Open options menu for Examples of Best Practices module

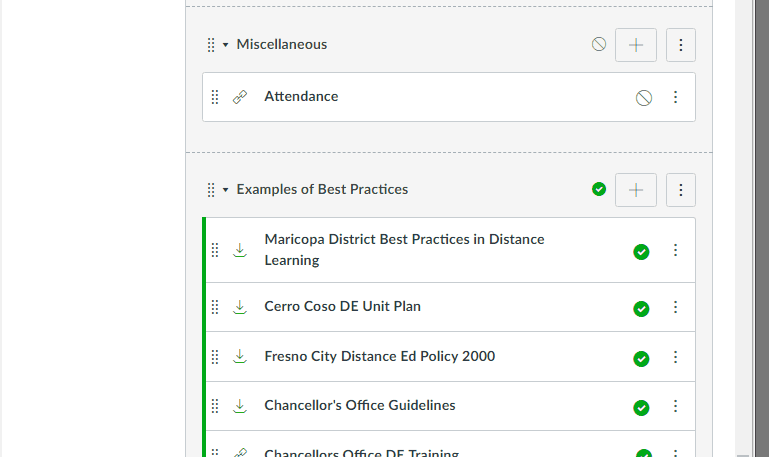coord(681,190)
